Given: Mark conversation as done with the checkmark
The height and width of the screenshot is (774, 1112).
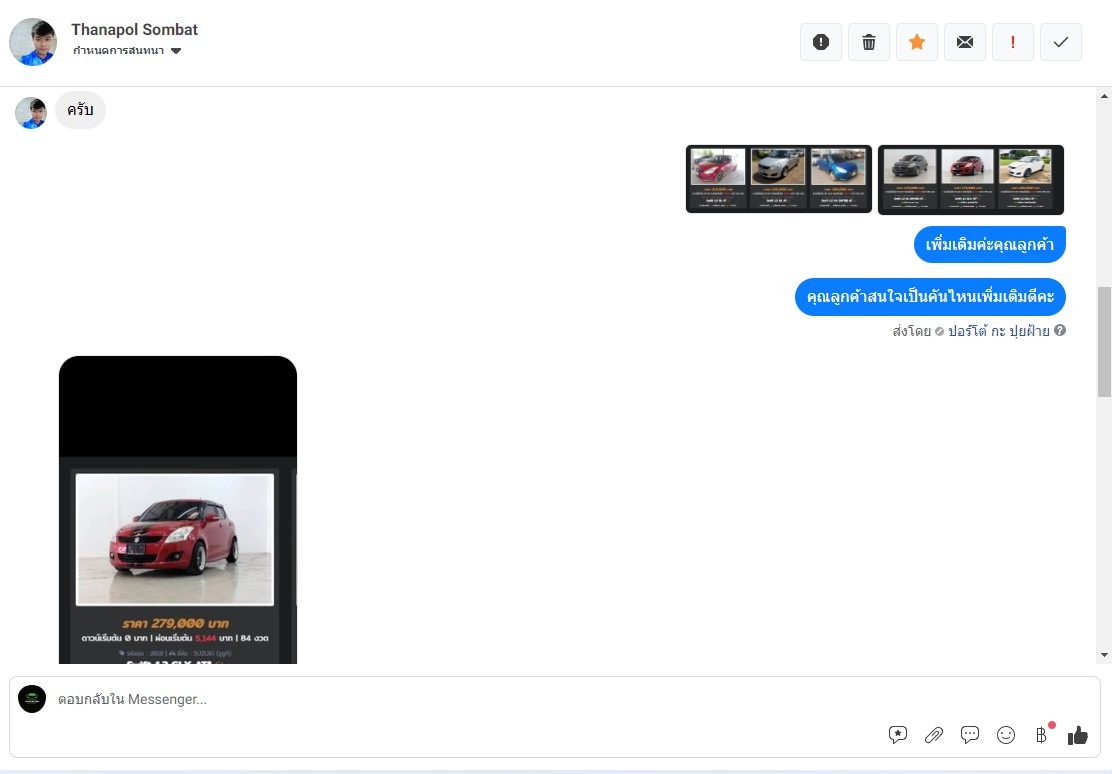Looking at the screenshot, I should coord(1061,42).
